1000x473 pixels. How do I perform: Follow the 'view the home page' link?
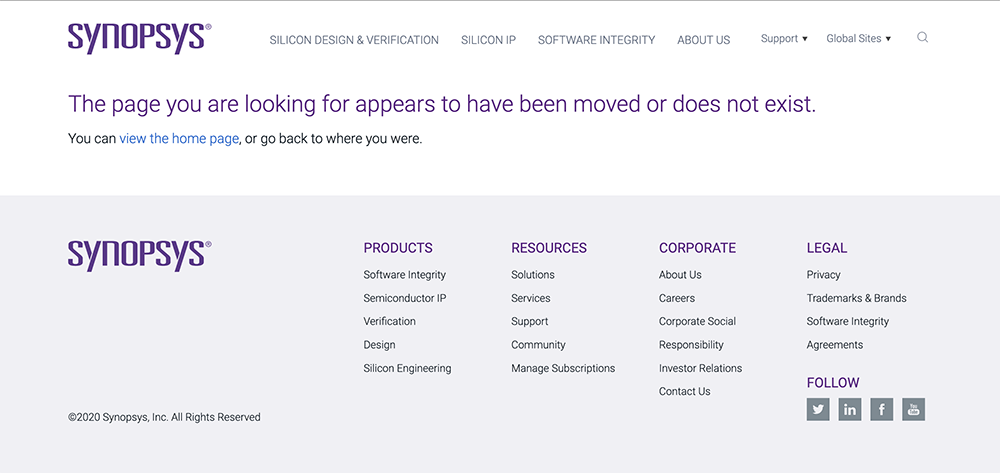pos(179,139)
